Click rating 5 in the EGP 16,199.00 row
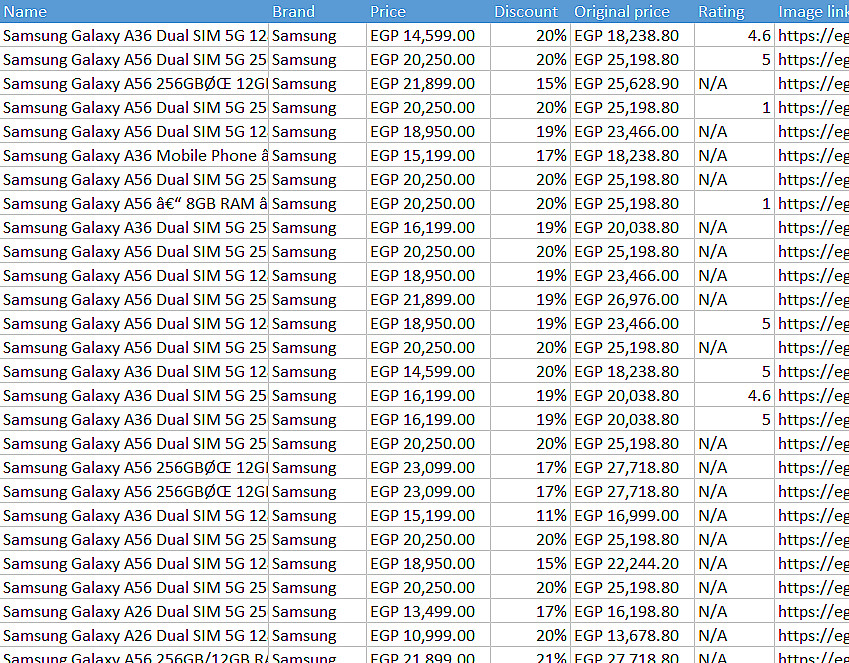Screen dimensions: 849x663 (735, 420)
